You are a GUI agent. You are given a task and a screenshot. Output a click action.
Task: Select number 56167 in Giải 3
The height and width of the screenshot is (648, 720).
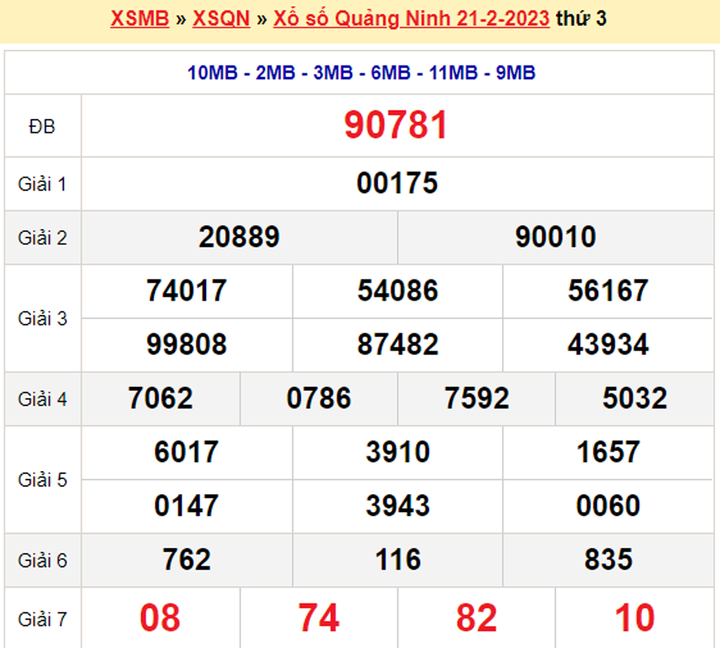click(608, 291)
